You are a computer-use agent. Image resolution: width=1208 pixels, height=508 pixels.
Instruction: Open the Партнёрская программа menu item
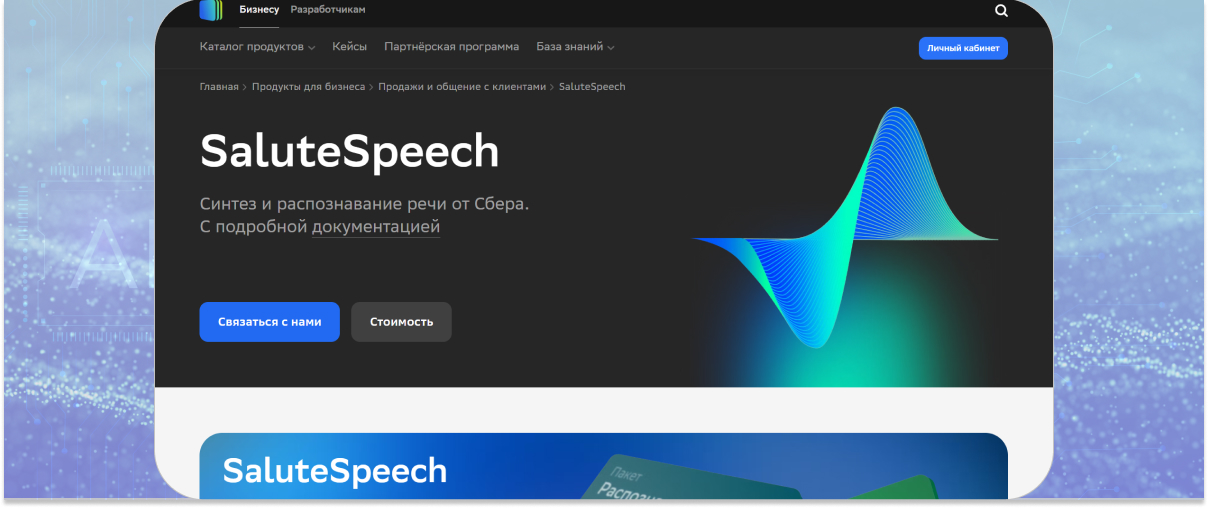452,47
